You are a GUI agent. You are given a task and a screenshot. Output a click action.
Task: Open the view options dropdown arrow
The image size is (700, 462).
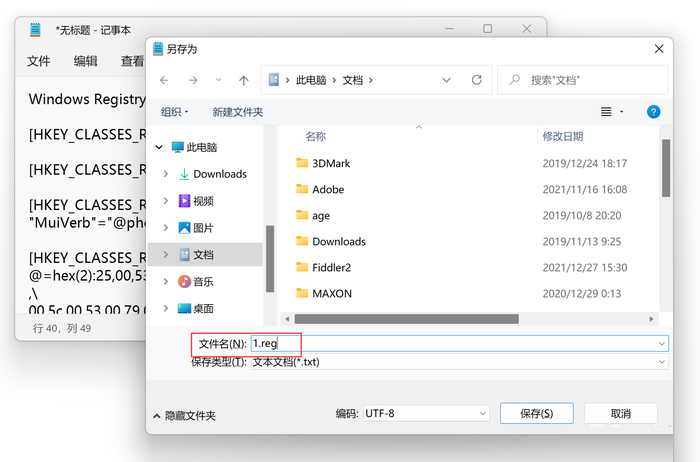(621, 112)
